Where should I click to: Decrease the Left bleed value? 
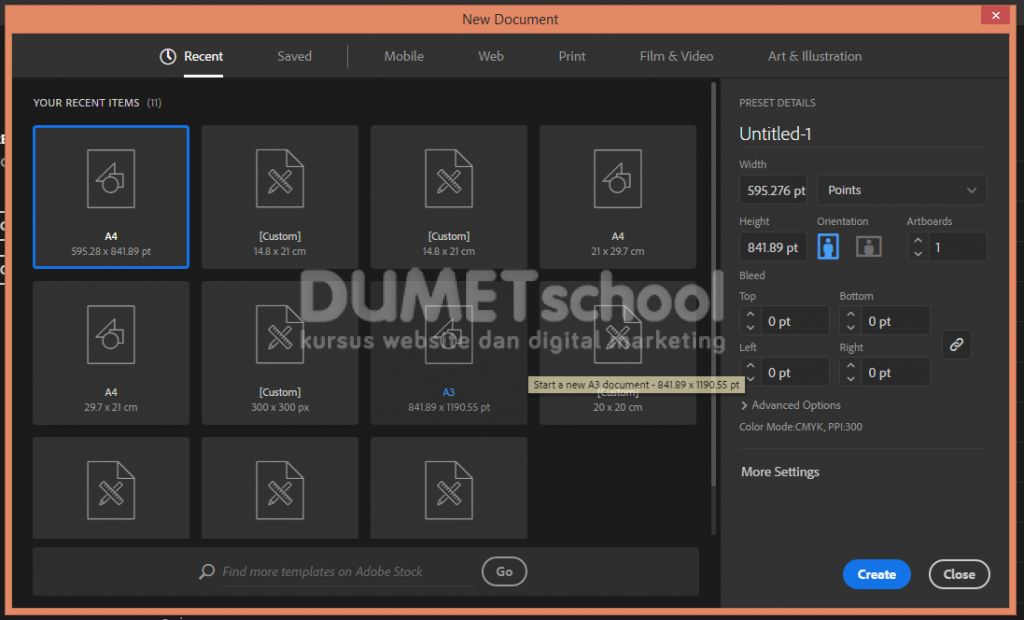750,379
